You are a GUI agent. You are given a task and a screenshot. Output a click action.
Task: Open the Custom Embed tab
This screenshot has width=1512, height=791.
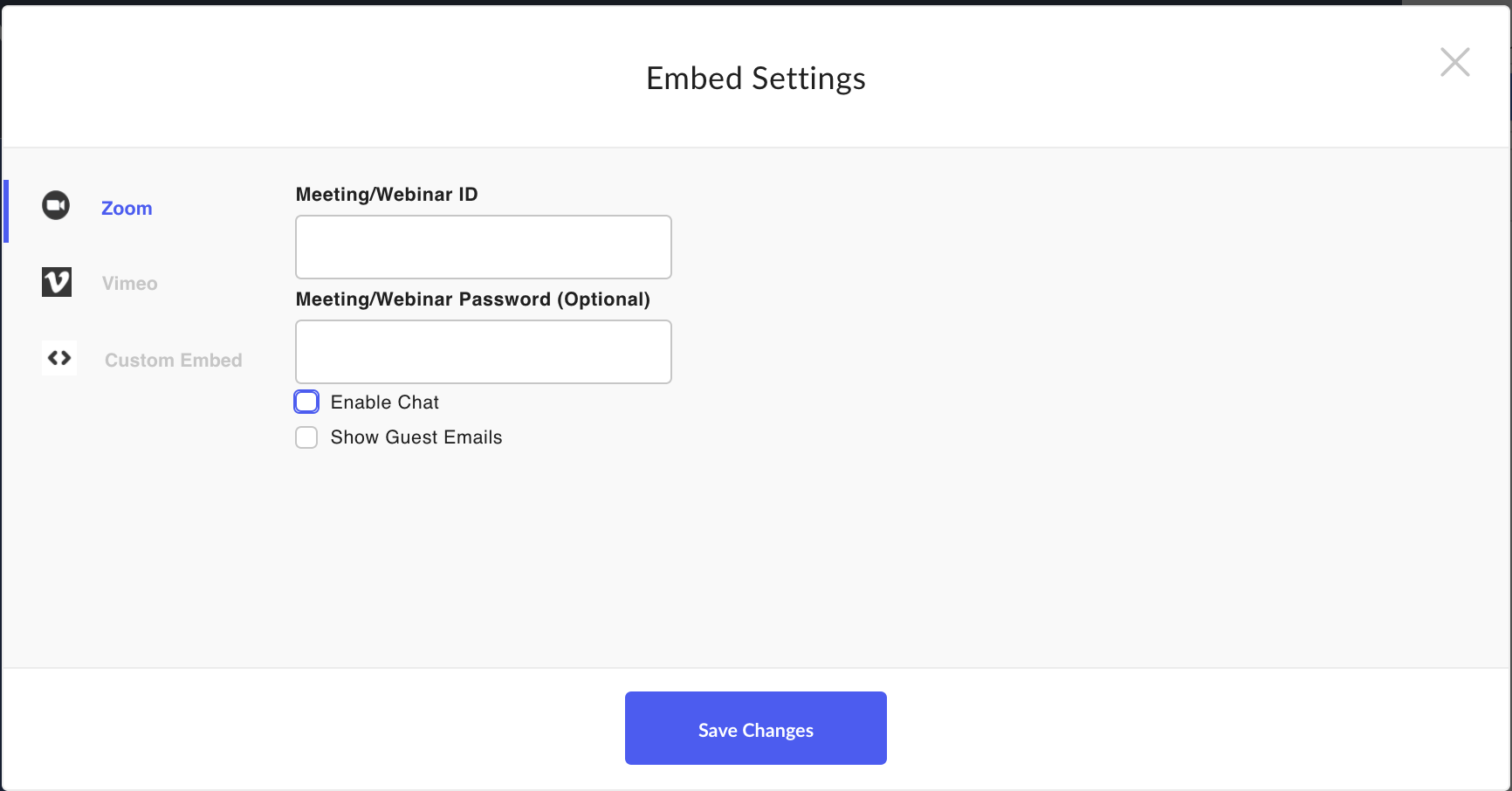(173, 361)
